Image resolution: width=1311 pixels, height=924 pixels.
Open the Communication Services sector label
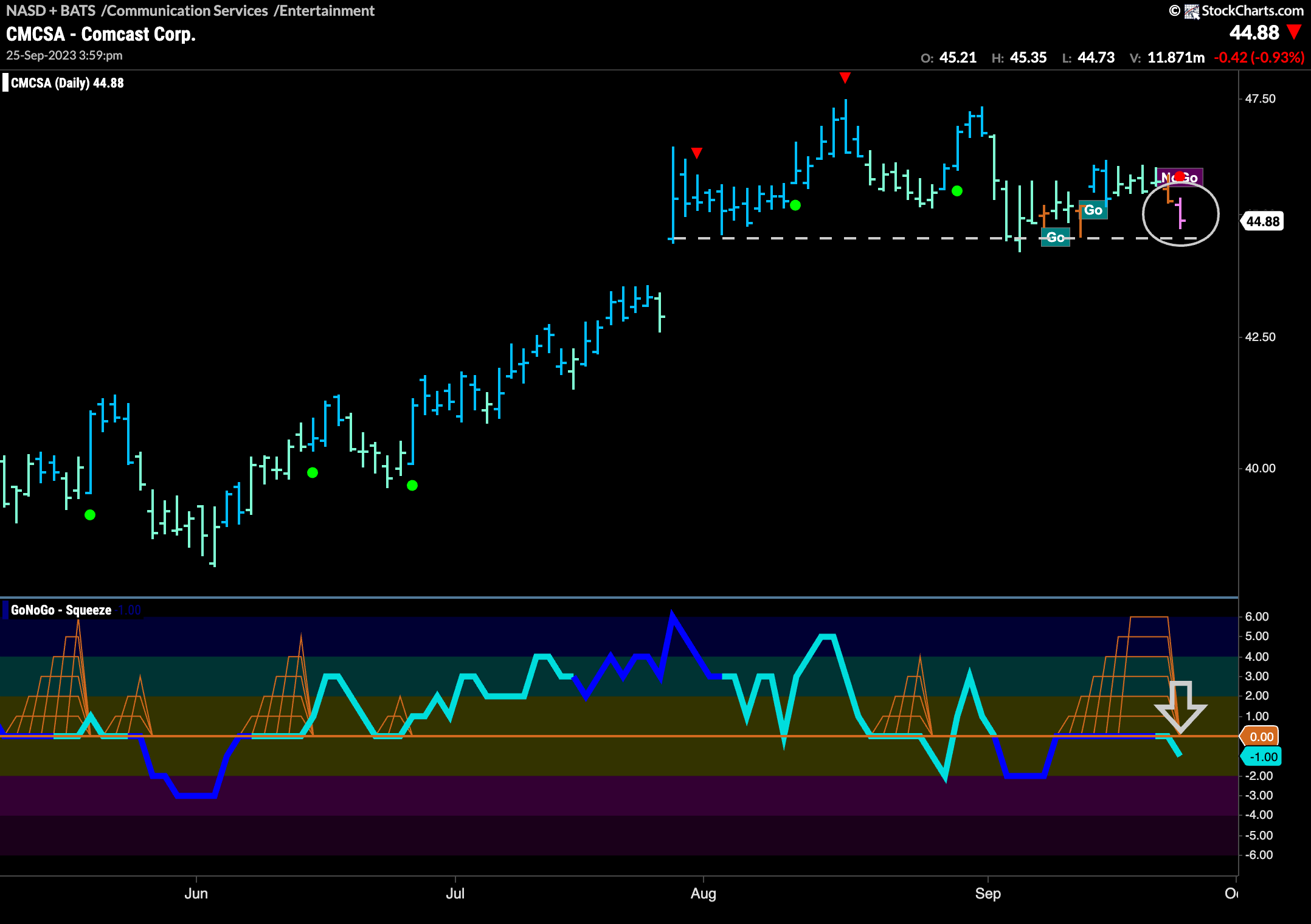pyautogui.click(x=185, y=11)
